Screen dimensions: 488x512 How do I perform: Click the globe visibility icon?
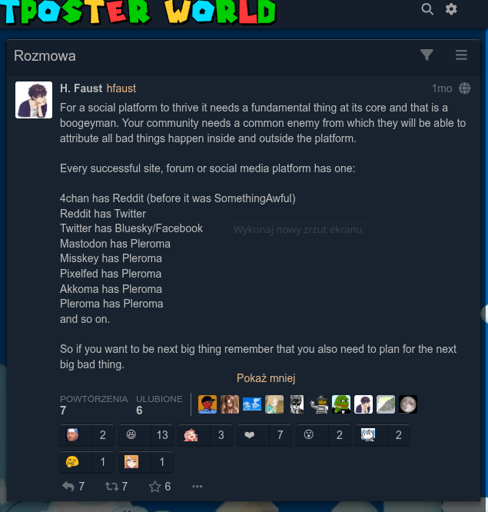(x=464, y=88)
